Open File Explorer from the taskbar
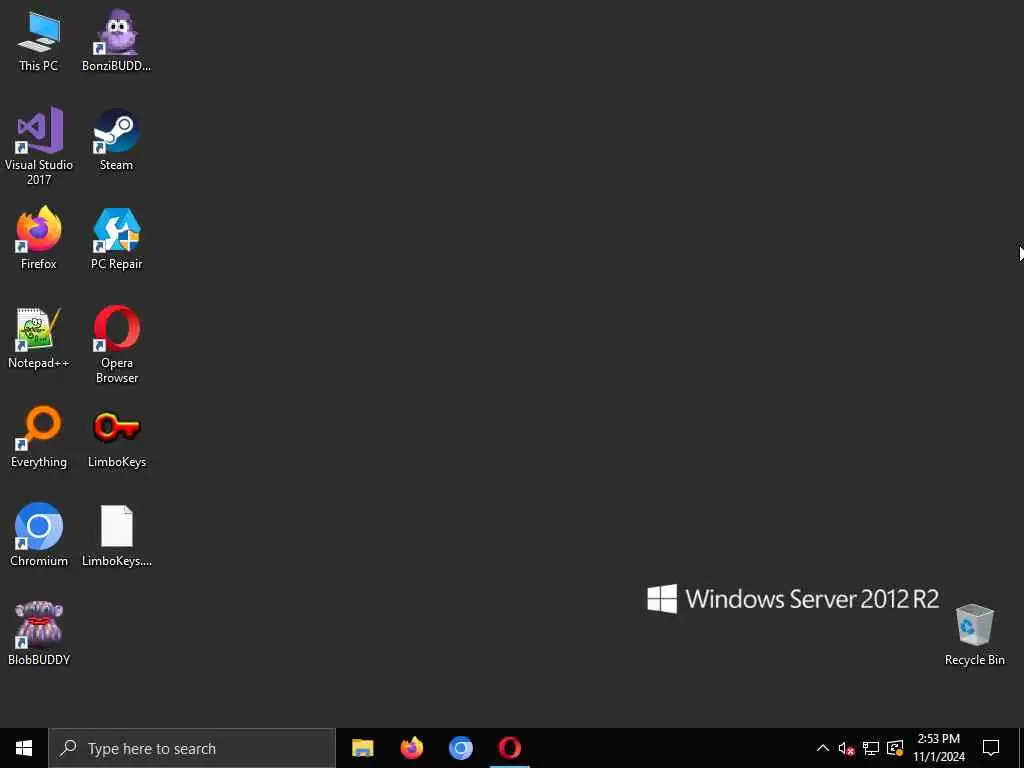 point(362,748)
